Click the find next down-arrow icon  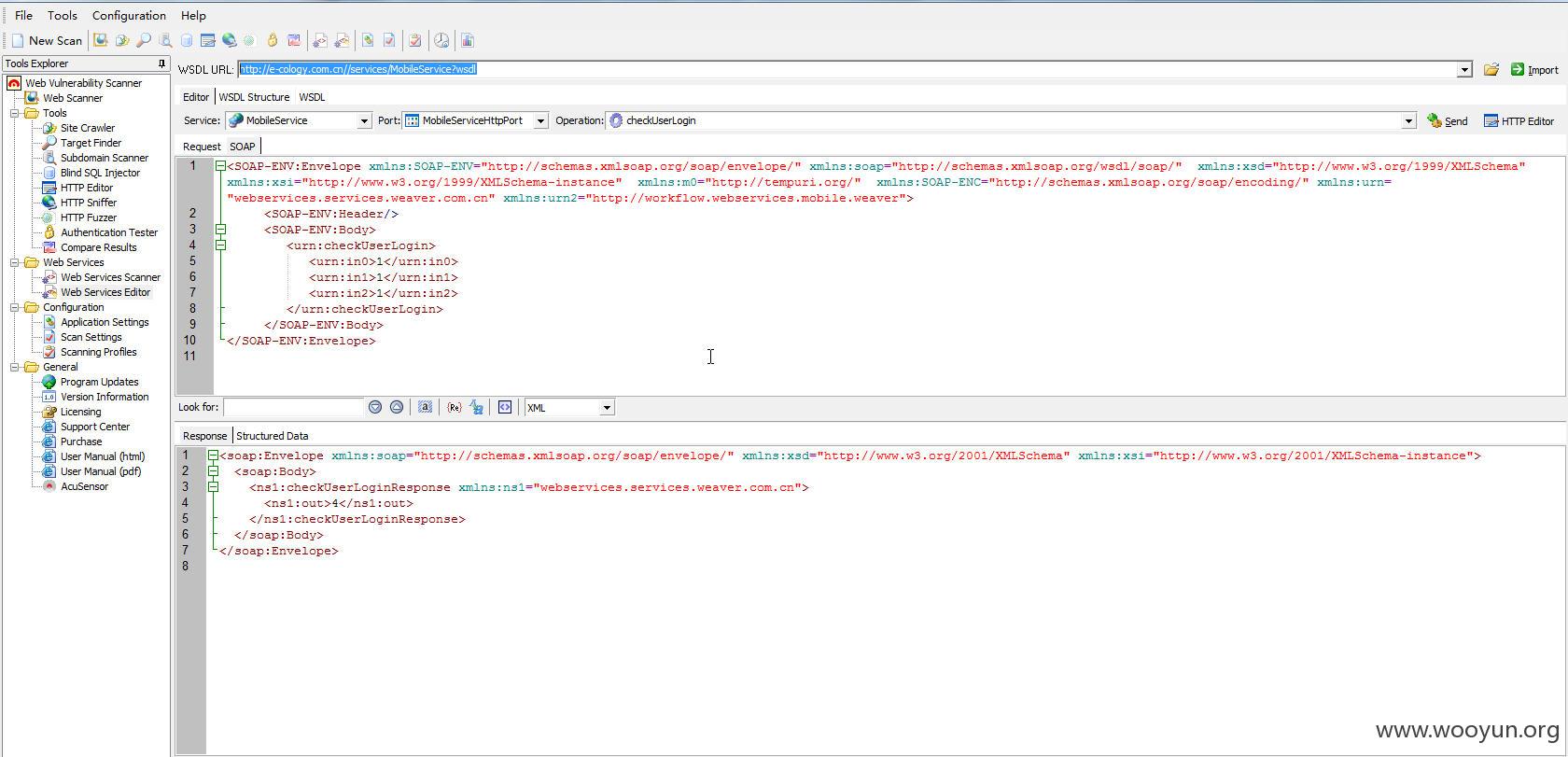[375, 407]
